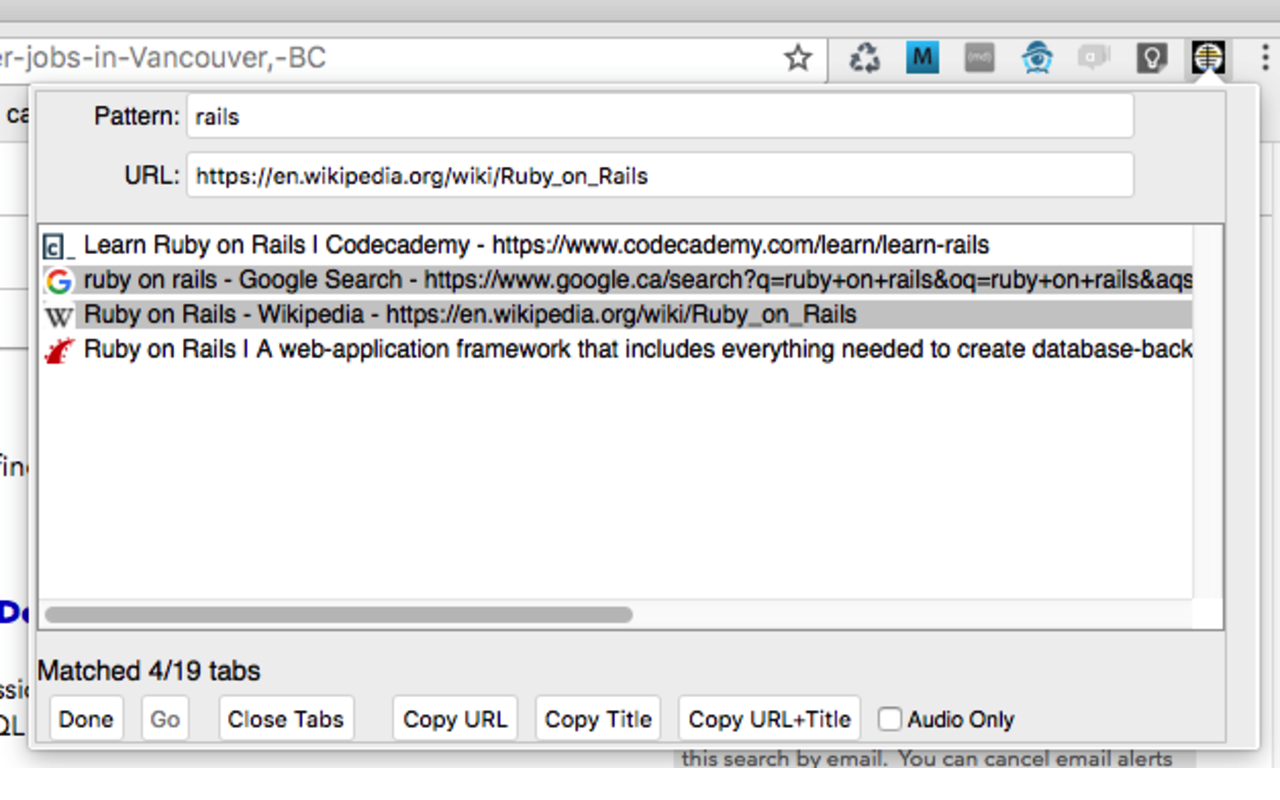Click the recycle arrows extension icon
This screenshot has height=800, width=1280.
[864, 58]
